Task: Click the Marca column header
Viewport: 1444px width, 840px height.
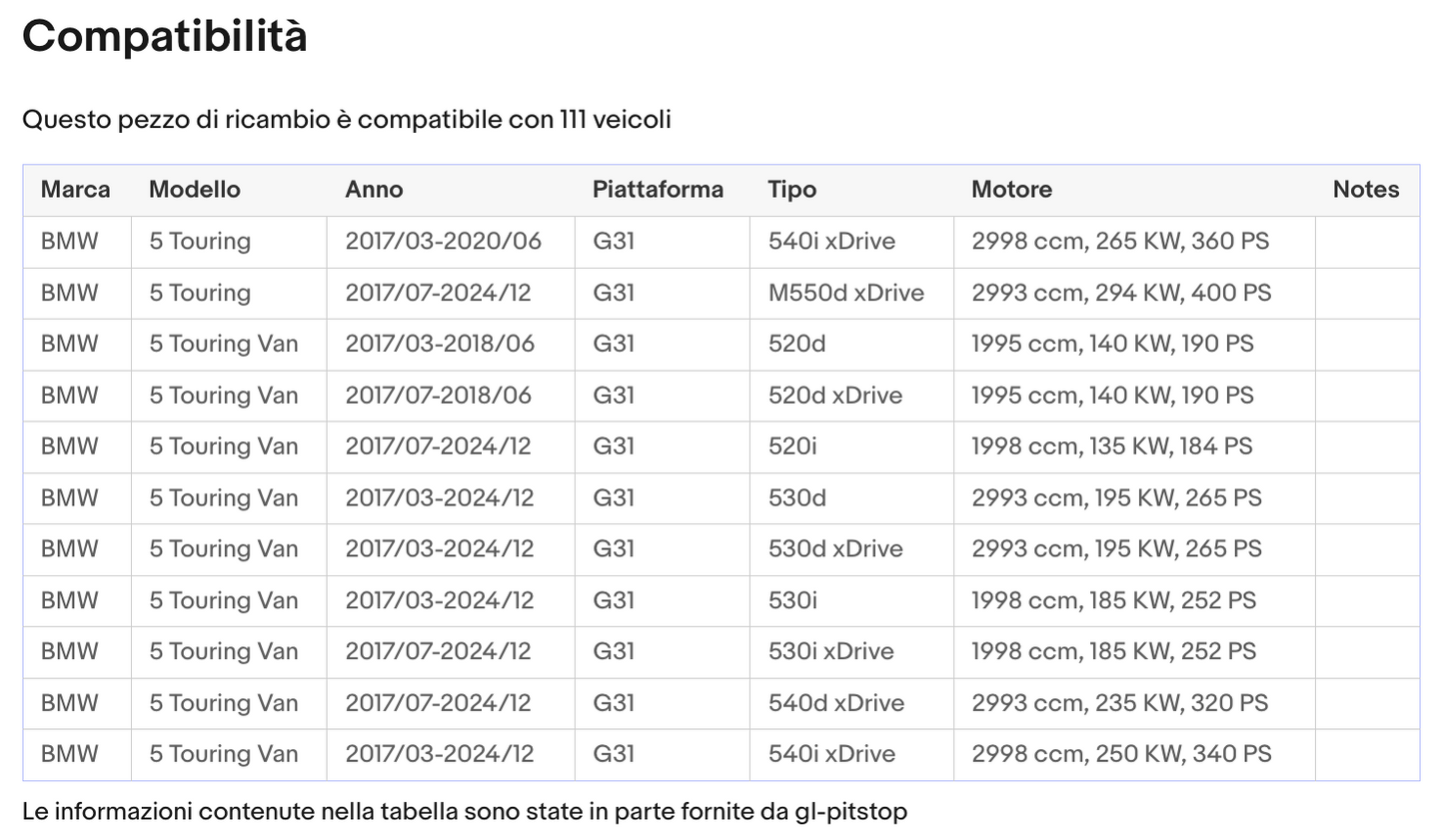Action: point(75,190)
